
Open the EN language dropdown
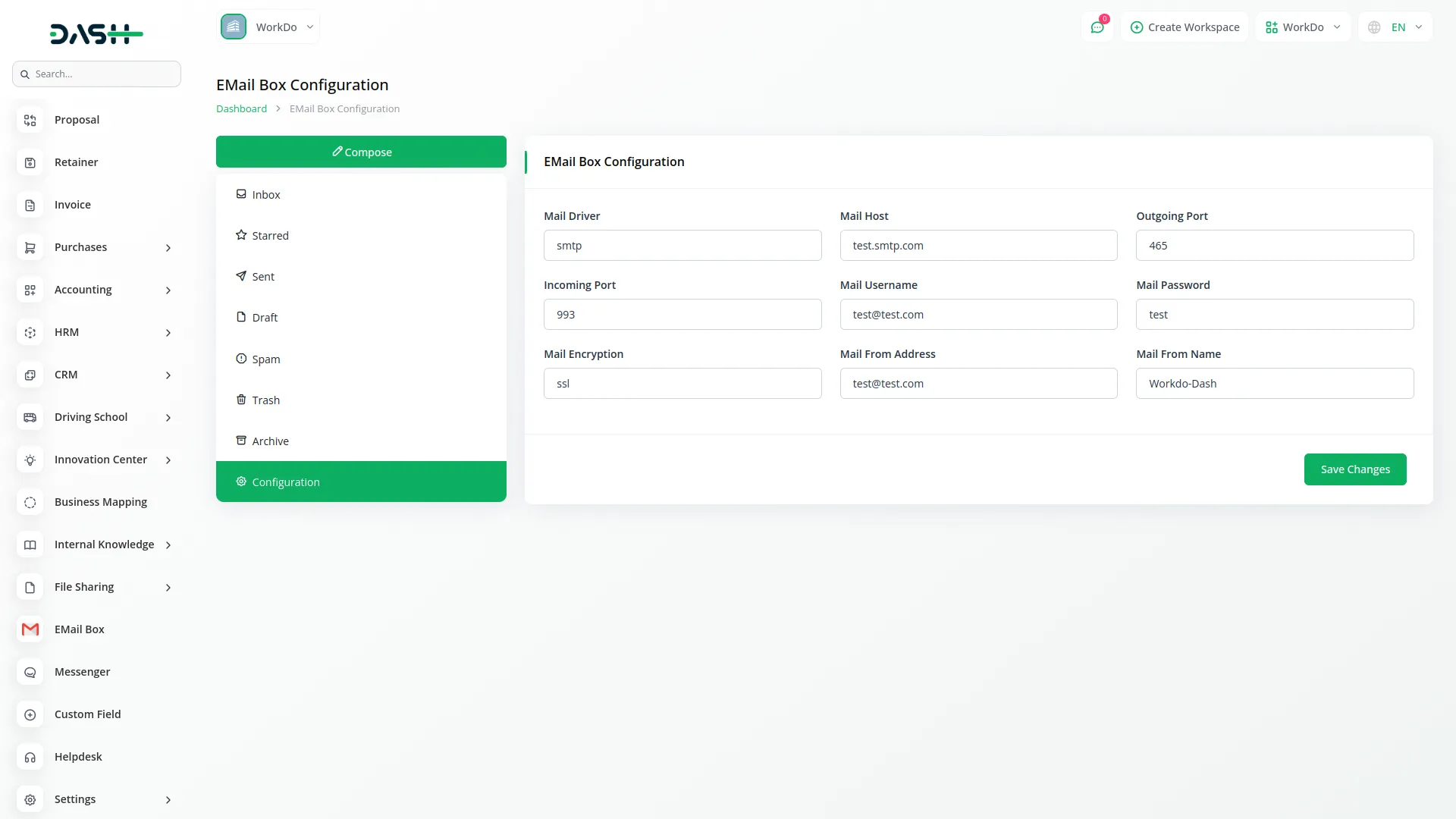[x=1395, y=27]
